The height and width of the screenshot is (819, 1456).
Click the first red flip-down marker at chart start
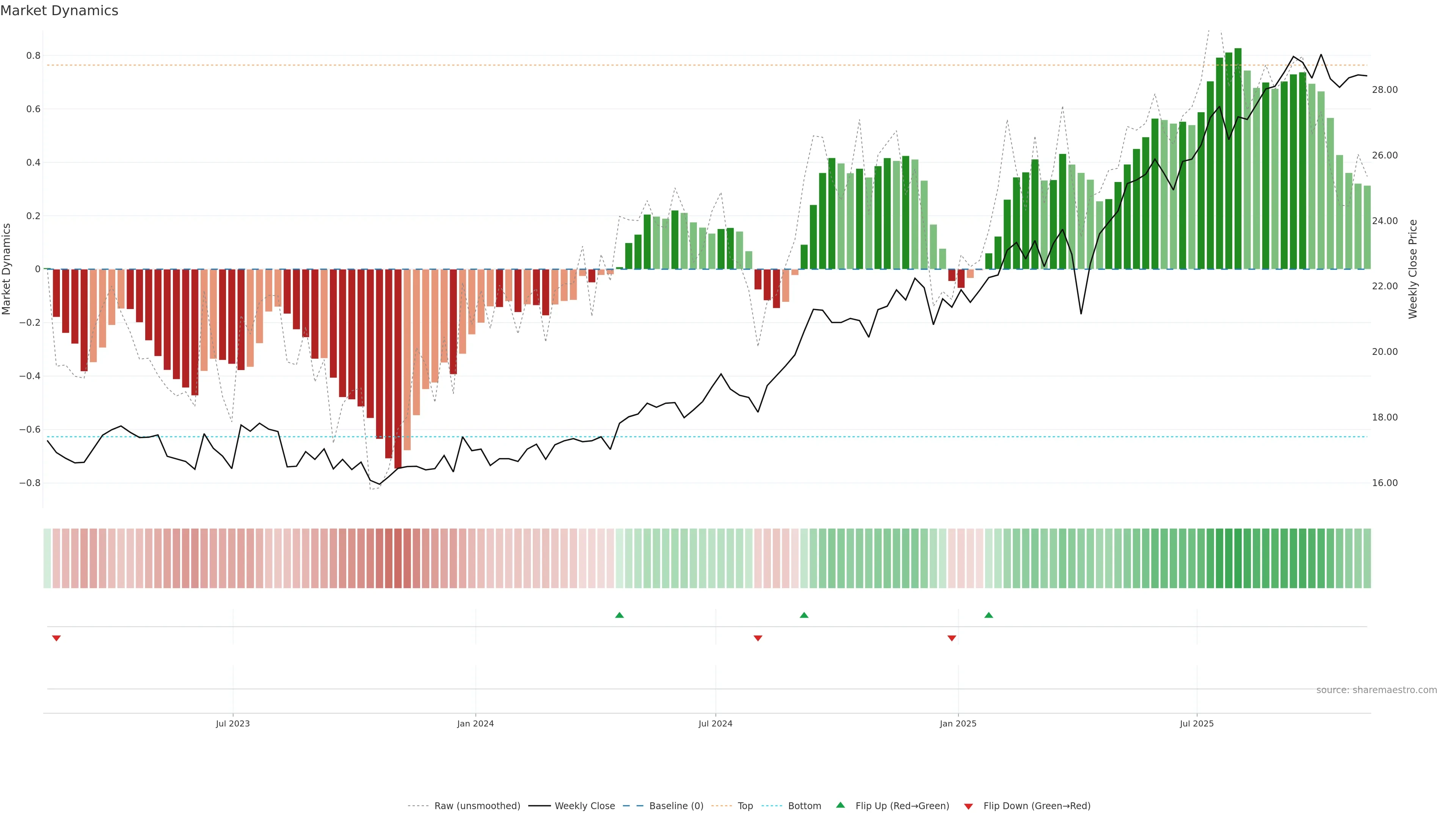click(56, 638)
